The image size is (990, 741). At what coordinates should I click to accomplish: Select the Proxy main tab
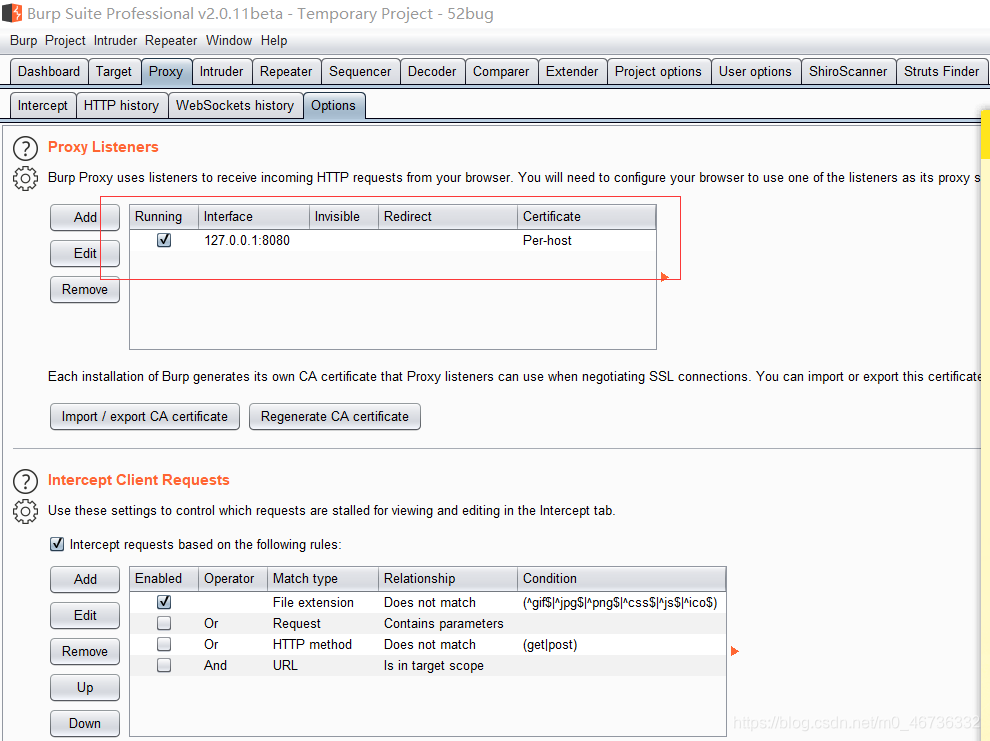166,71
